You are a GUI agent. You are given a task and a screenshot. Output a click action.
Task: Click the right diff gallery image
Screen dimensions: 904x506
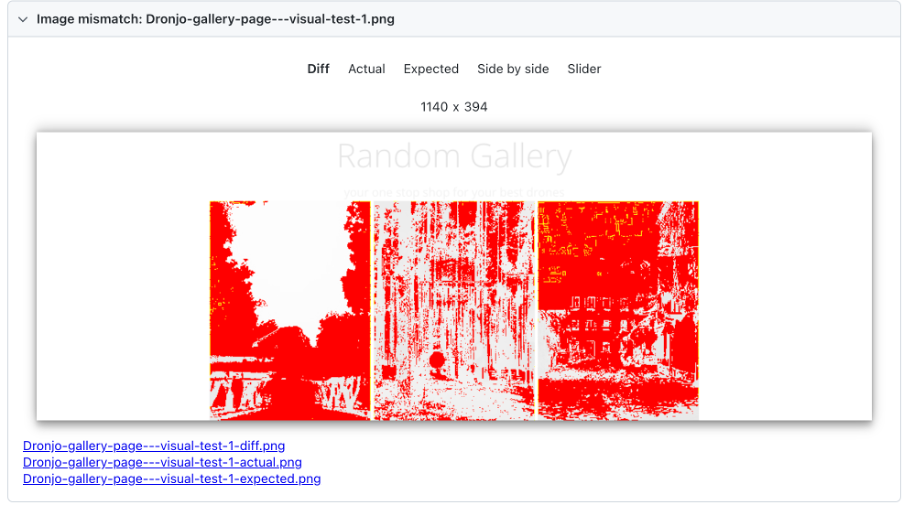pyautogui.click(x=618, y=310)
